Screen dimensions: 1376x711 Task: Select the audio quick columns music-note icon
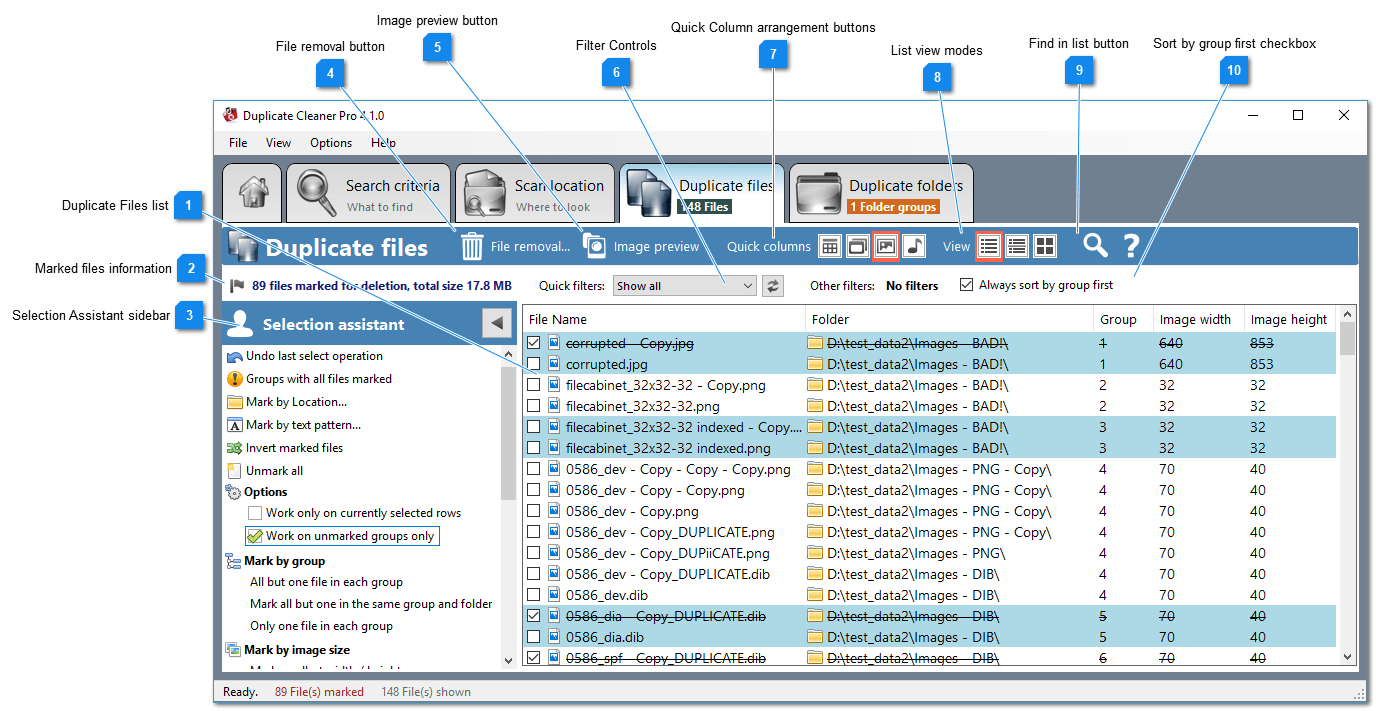(912, 246)
